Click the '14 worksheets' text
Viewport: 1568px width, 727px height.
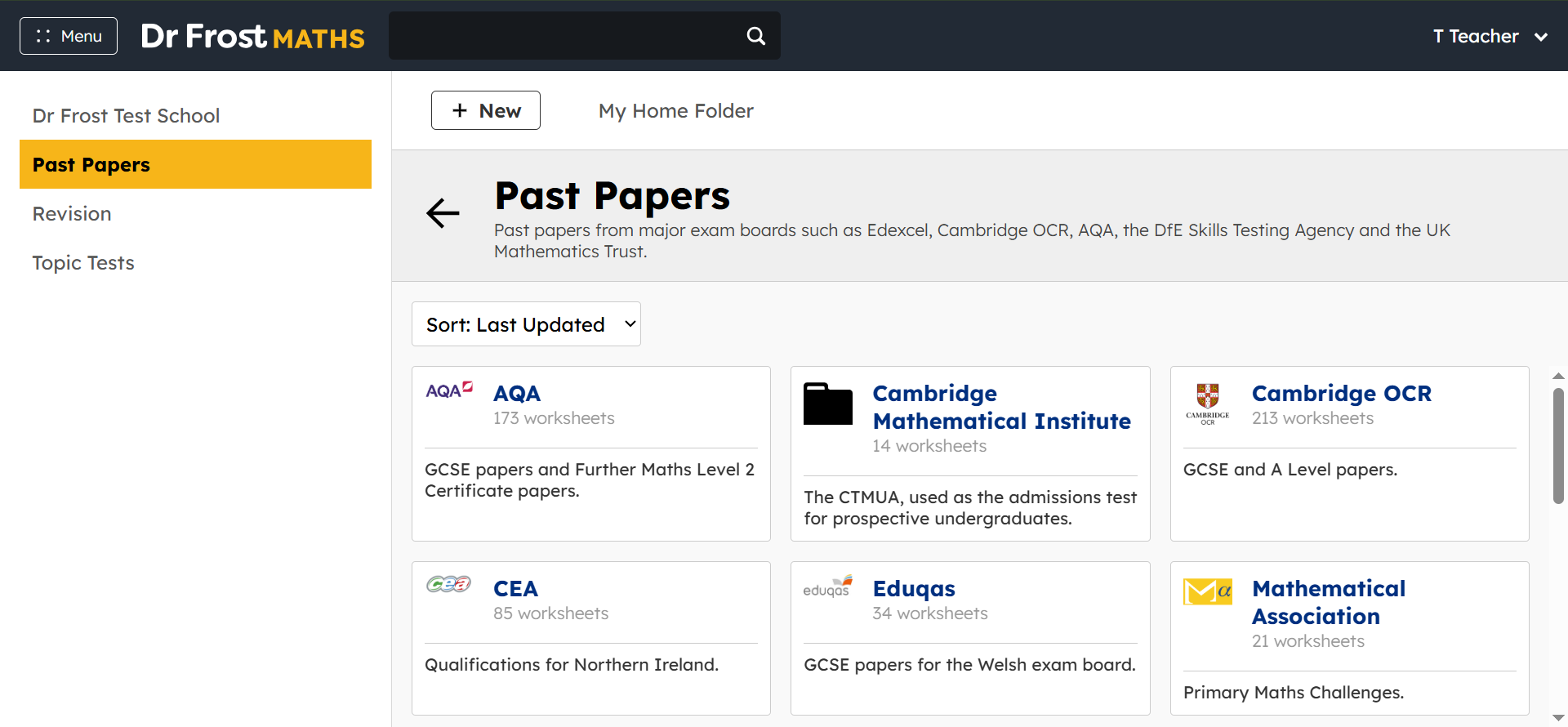click(x=929, y=446)
